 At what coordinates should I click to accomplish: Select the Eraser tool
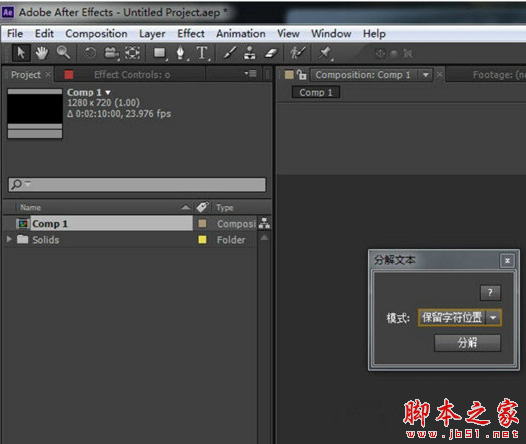271,53
